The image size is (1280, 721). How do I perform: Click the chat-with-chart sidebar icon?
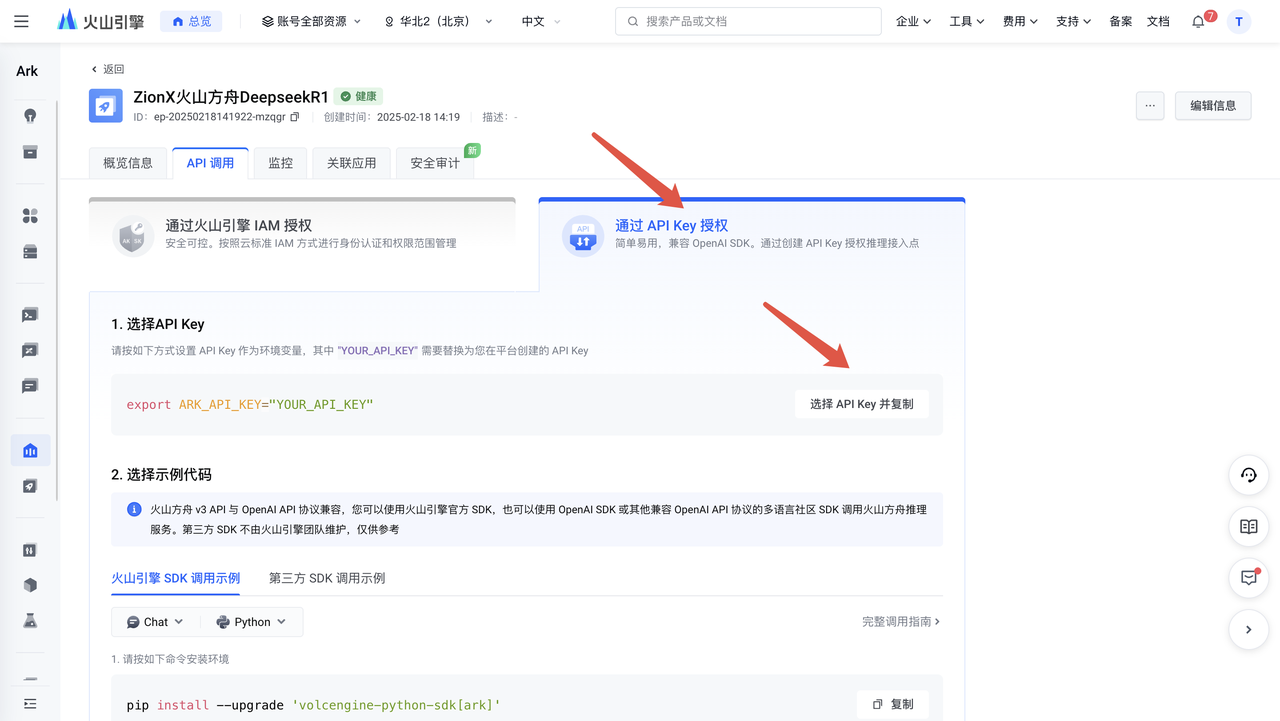[30, 351]
